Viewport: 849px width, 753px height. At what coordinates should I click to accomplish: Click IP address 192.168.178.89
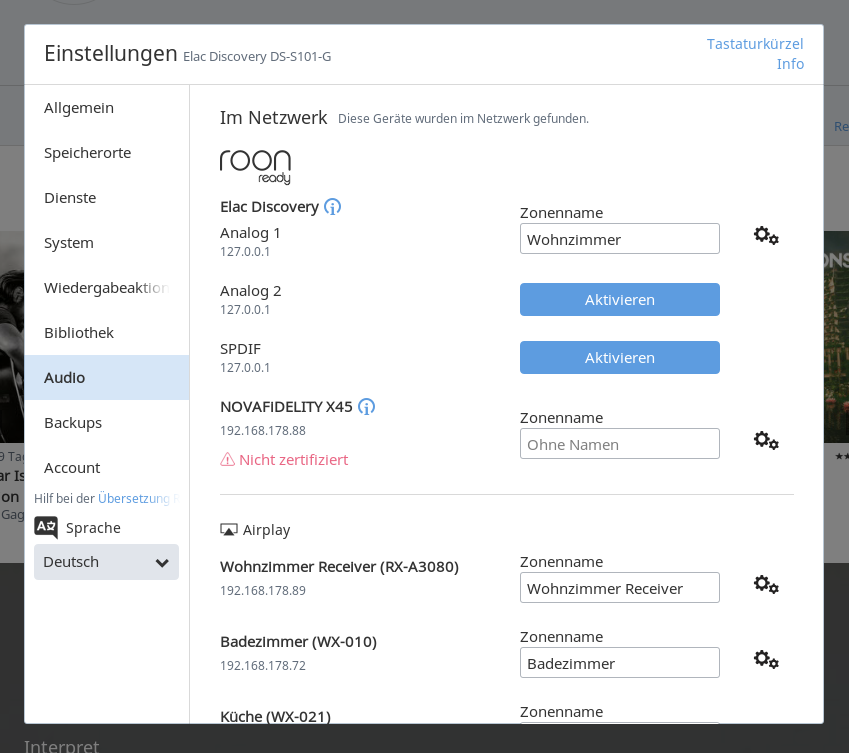263,590
